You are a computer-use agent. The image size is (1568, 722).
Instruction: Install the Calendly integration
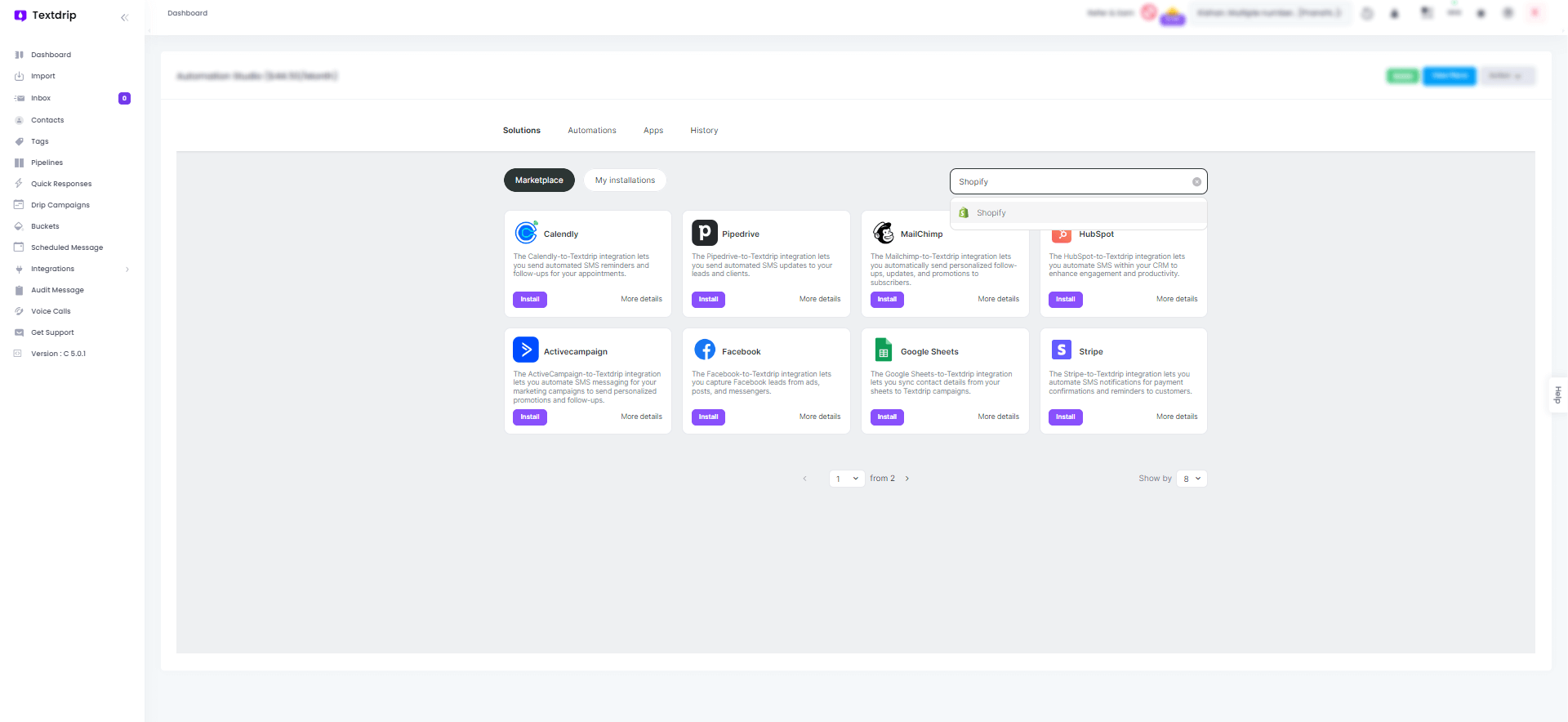click(530, 300)
